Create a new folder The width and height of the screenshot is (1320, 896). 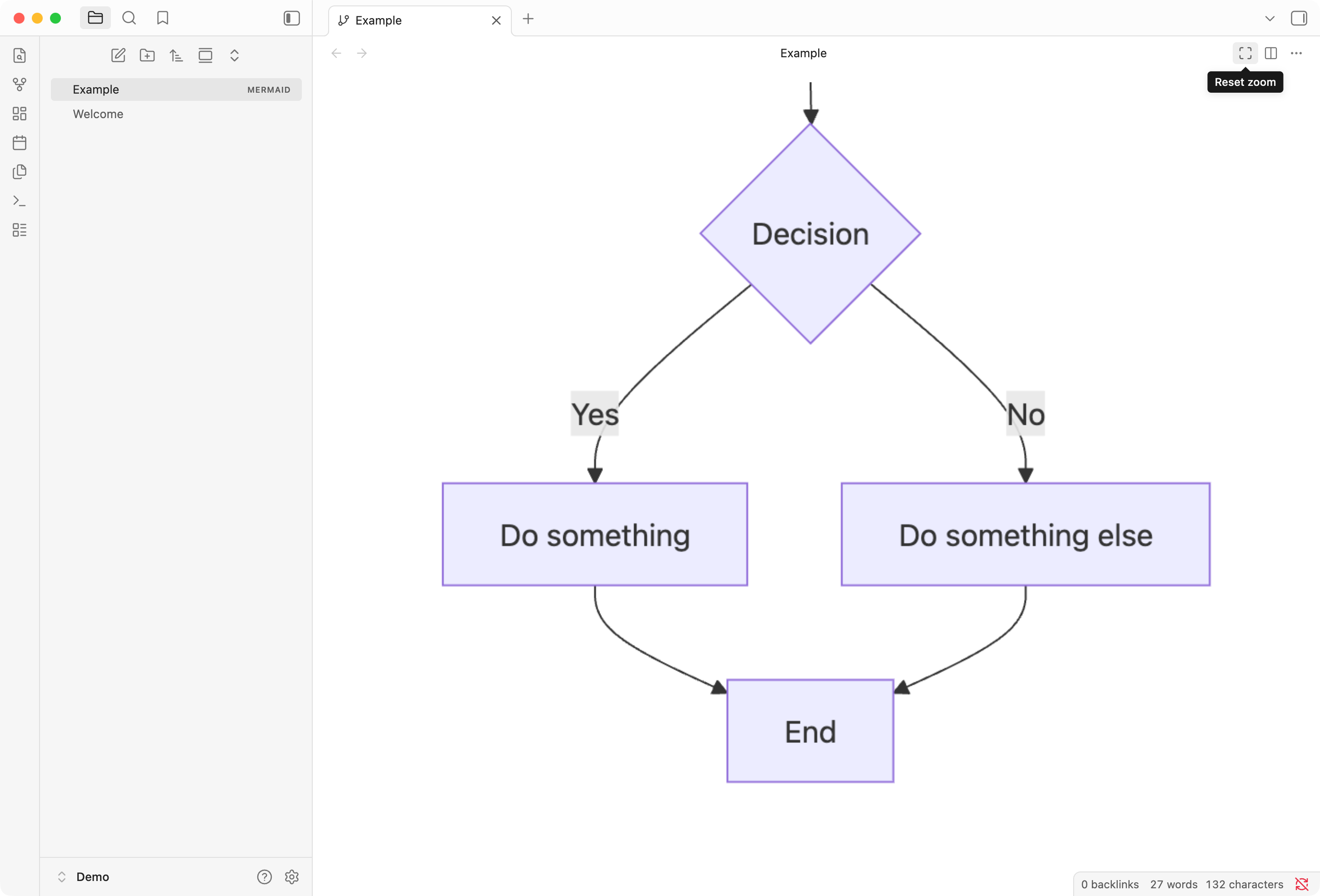147,55
